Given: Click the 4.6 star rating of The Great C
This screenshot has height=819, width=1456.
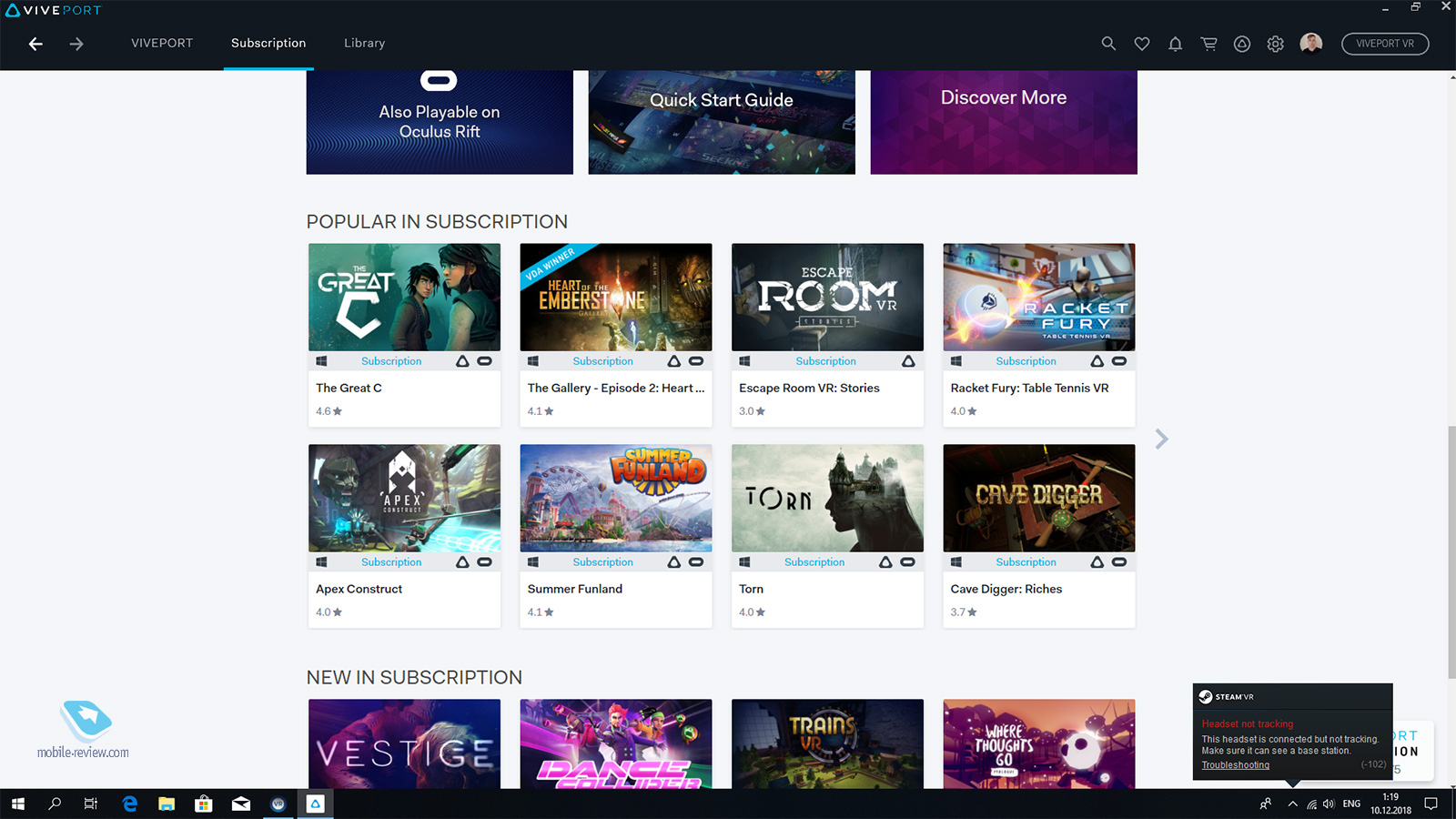Looking at the screenshot, I should (329, 411).
